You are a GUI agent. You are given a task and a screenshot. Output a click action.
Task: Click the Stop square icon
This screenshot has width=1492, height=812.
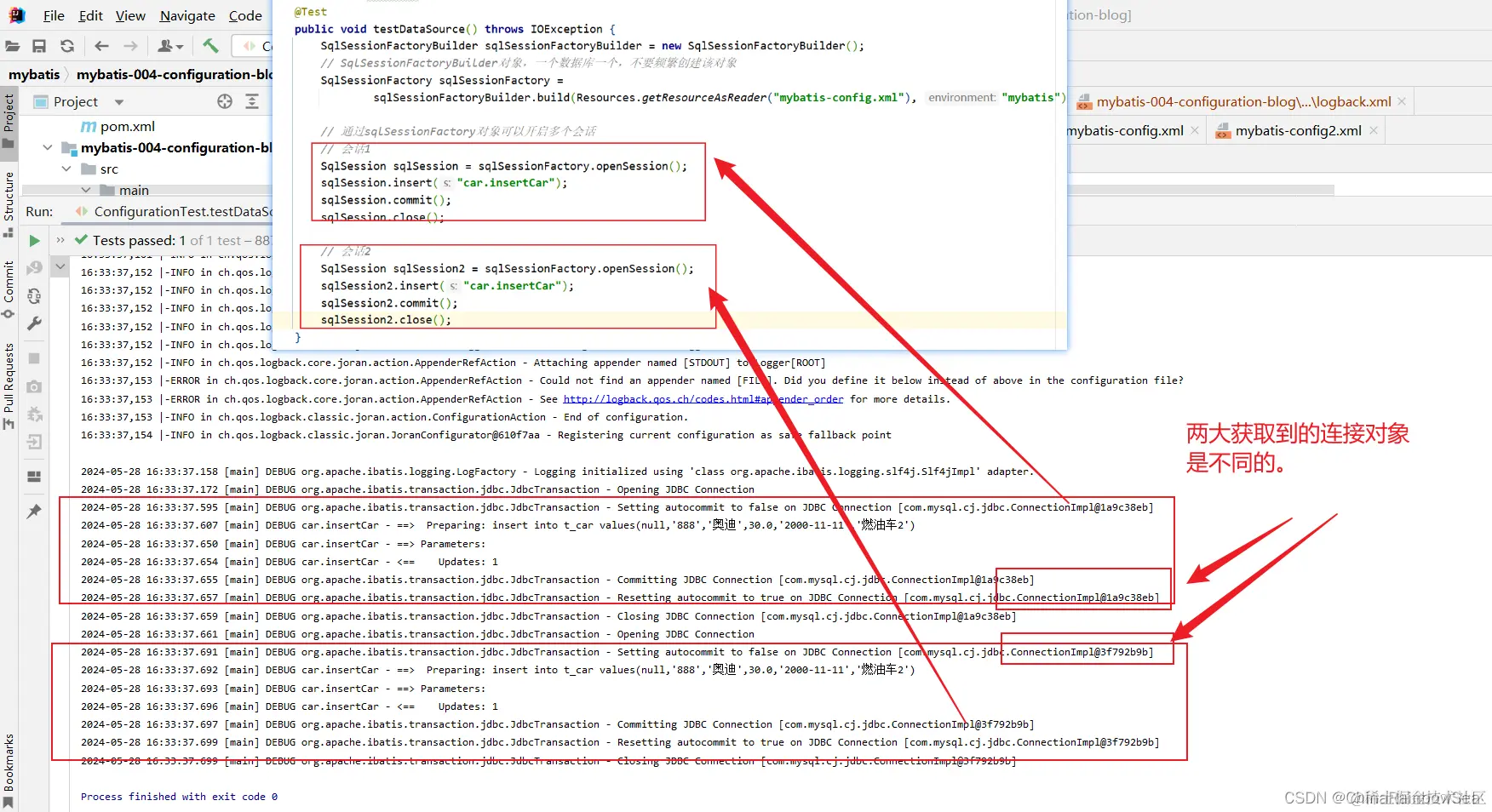coord(34,358)
